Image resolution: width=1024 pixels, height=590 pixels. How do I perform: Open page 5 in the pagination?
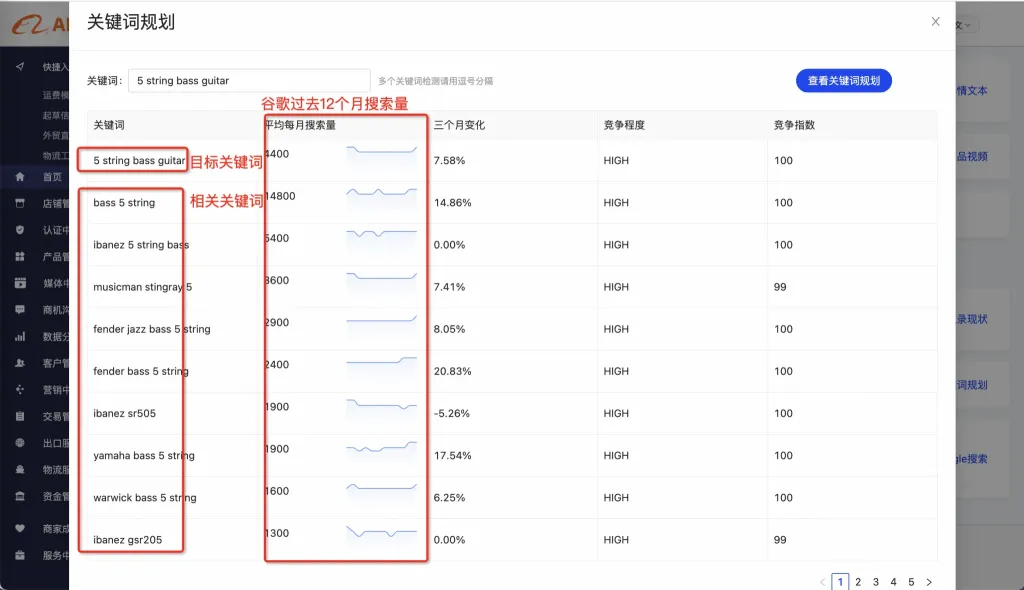click(910, 582)
